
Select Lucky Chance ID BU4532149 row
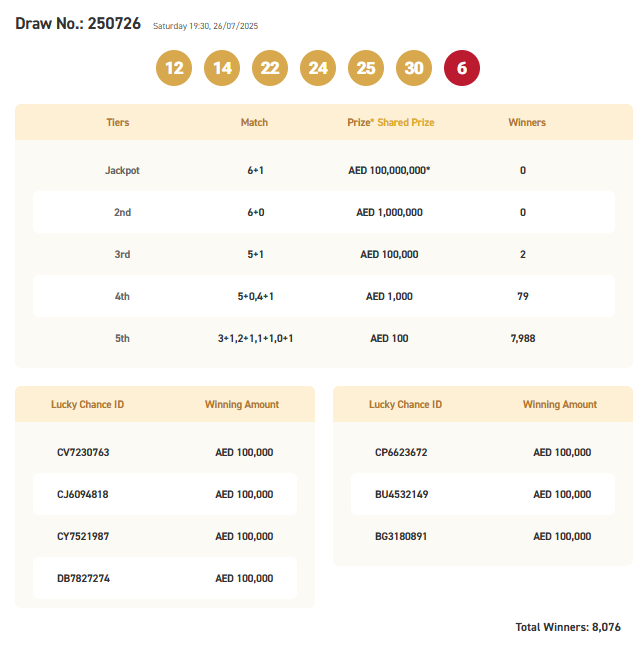tap(483, 494)
